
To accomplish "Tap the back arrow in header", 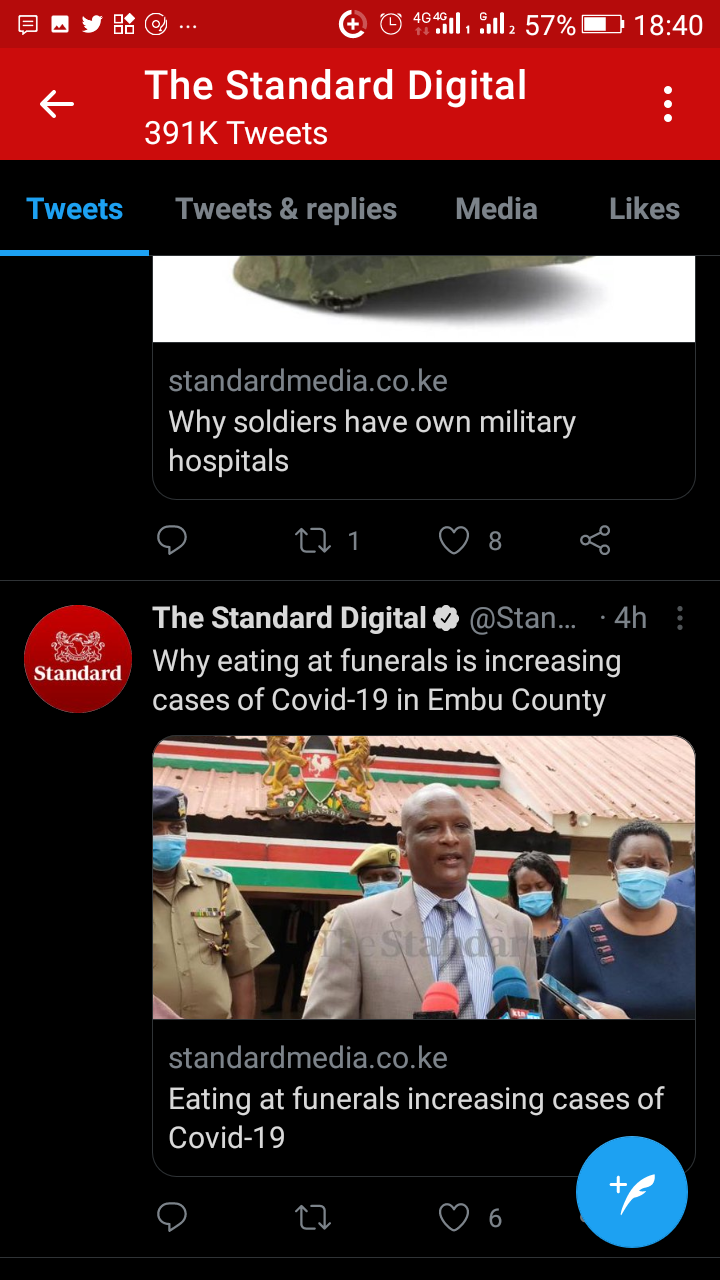I will (57, 104).
